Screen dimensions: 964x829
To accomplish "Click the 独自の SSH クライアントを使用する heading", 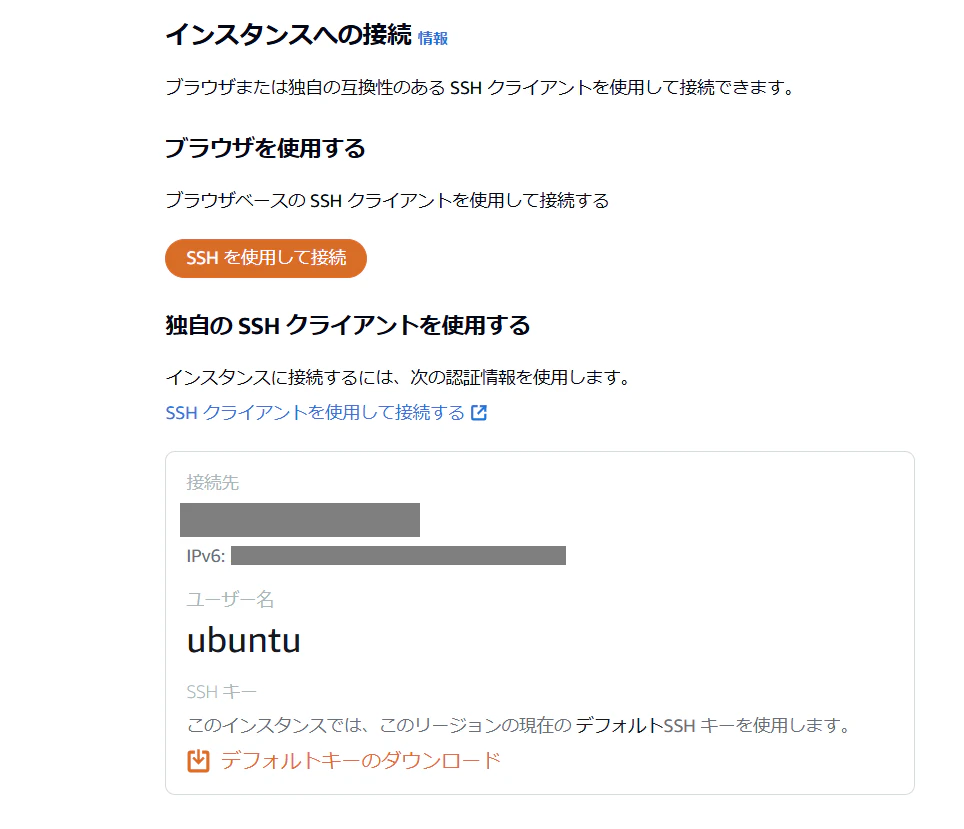I will coord(347,325).
